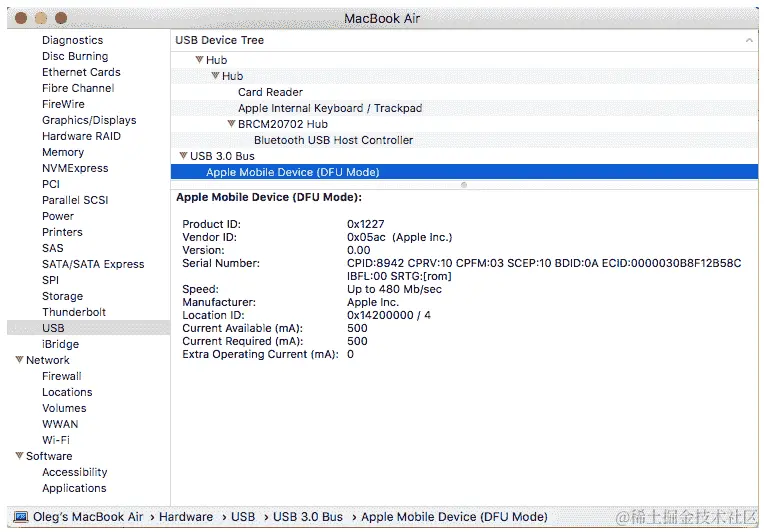The height and width of the screenshot is (532, 764).
Task: Open SAS in the sidebar
Action: point(53,248)
